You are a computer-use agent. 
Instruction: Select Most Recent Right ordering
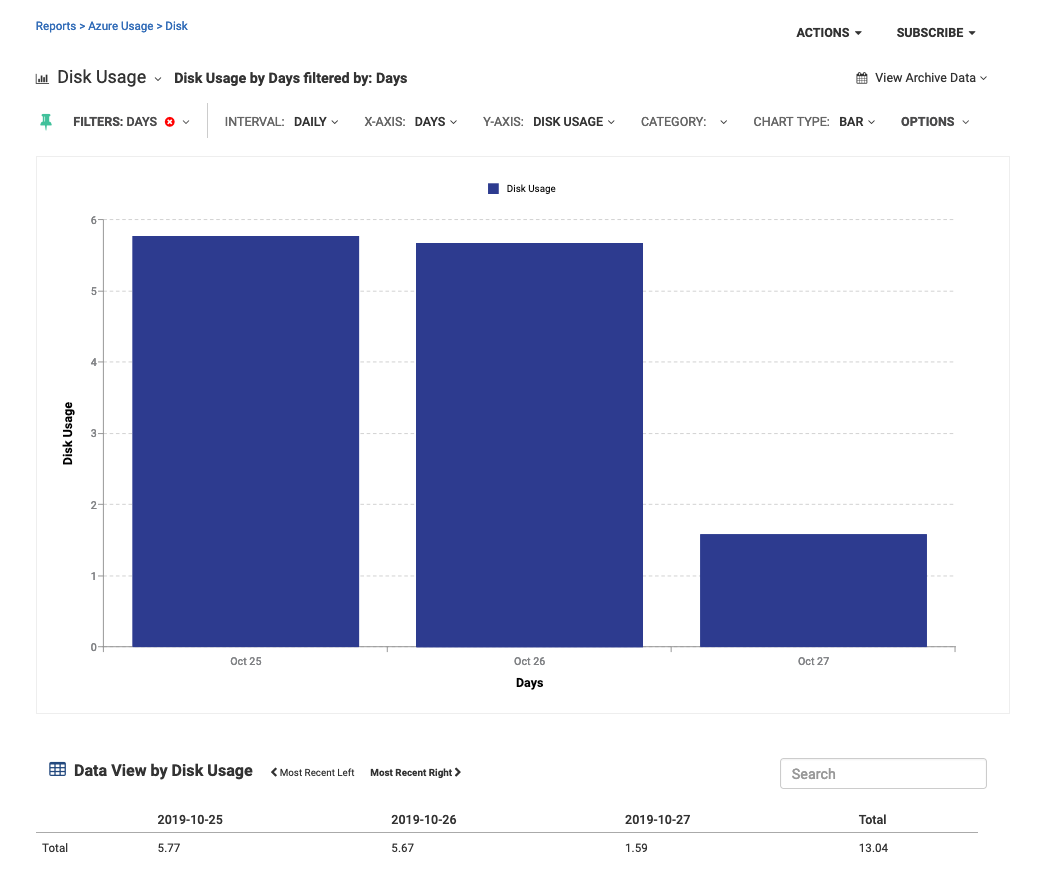(x=415, y=773)
